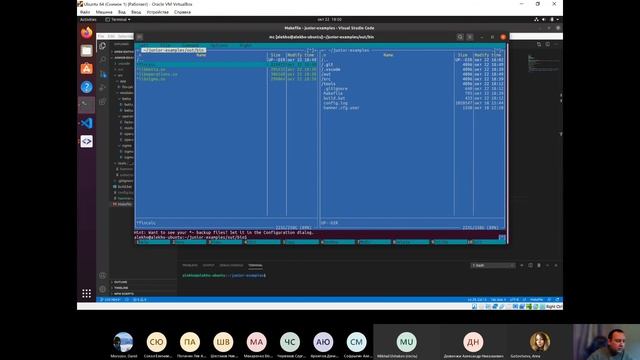Open the angle-brackets app in the dock
Image resolution: width=640 pixels, height=360 pixels.
(87, 141)
